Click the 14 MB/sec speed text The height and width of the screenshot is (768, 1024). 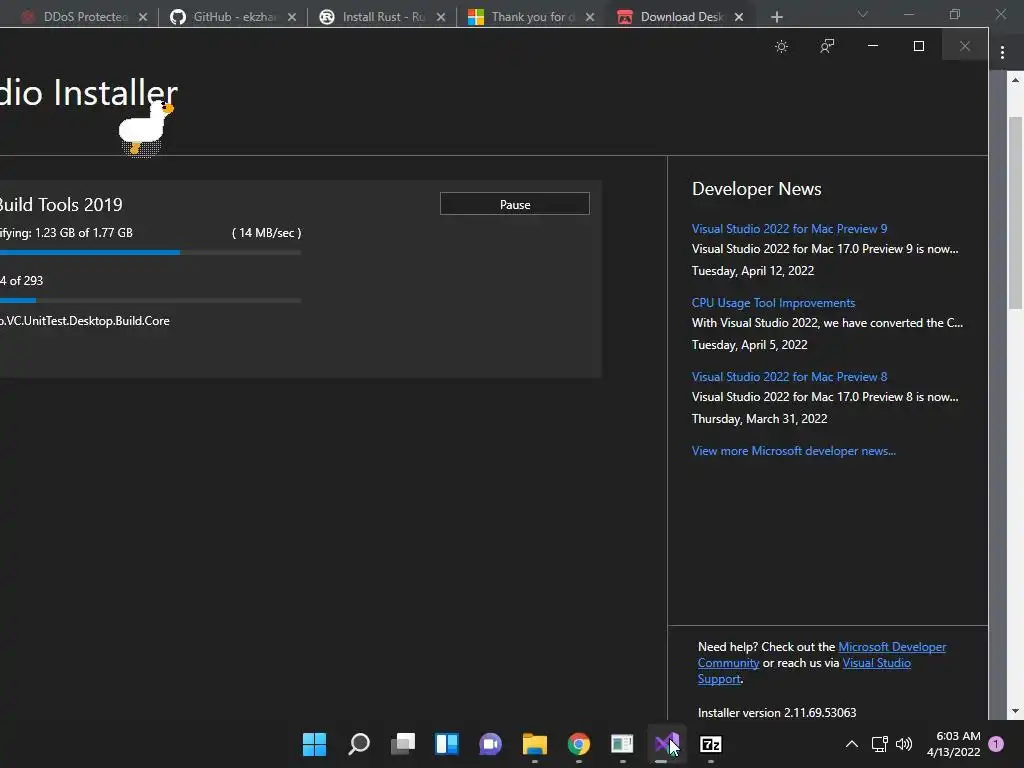click(x=266, y=232)
